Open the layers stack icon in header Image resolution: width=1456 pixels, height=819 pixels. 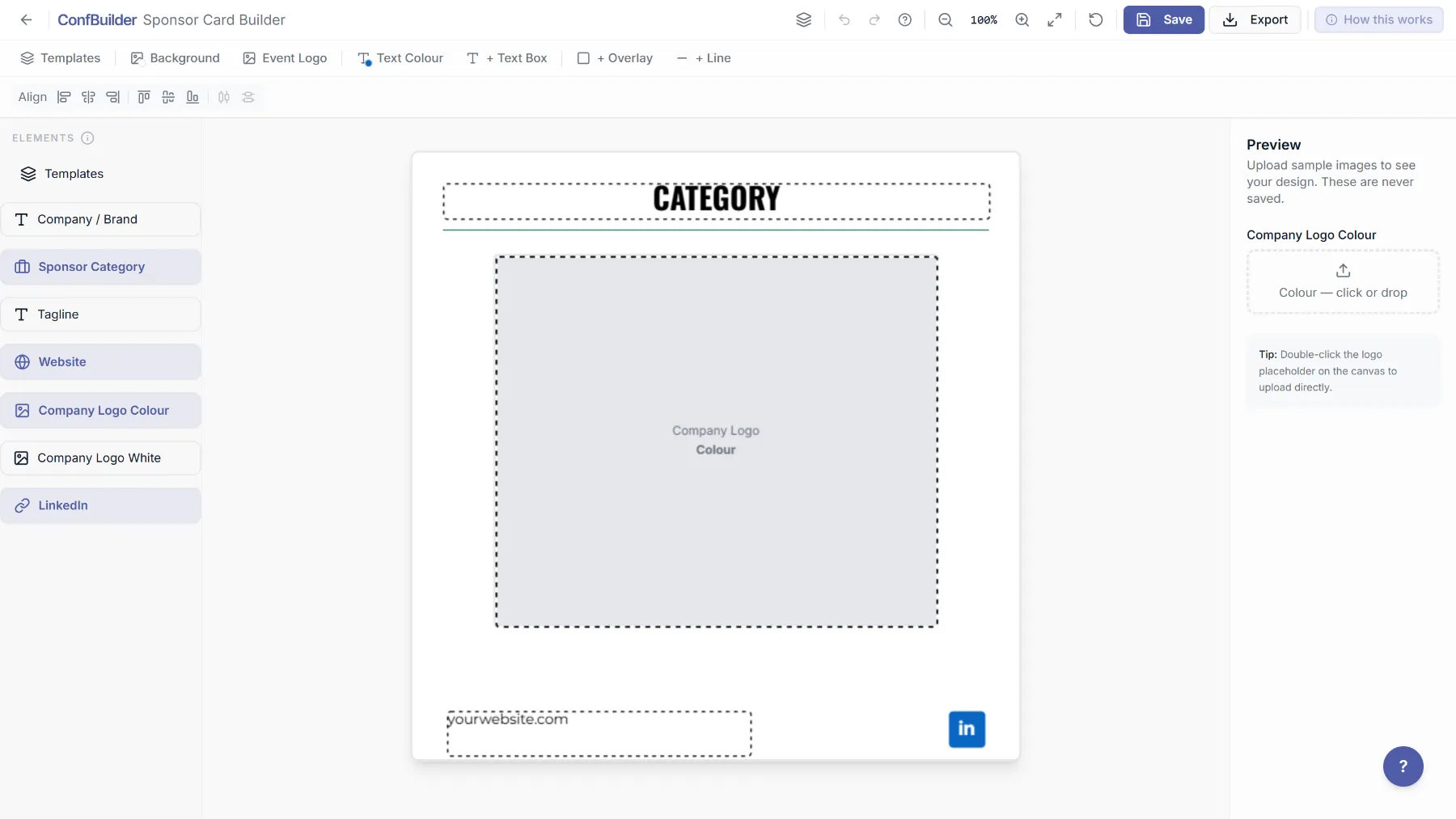[803, 19]
